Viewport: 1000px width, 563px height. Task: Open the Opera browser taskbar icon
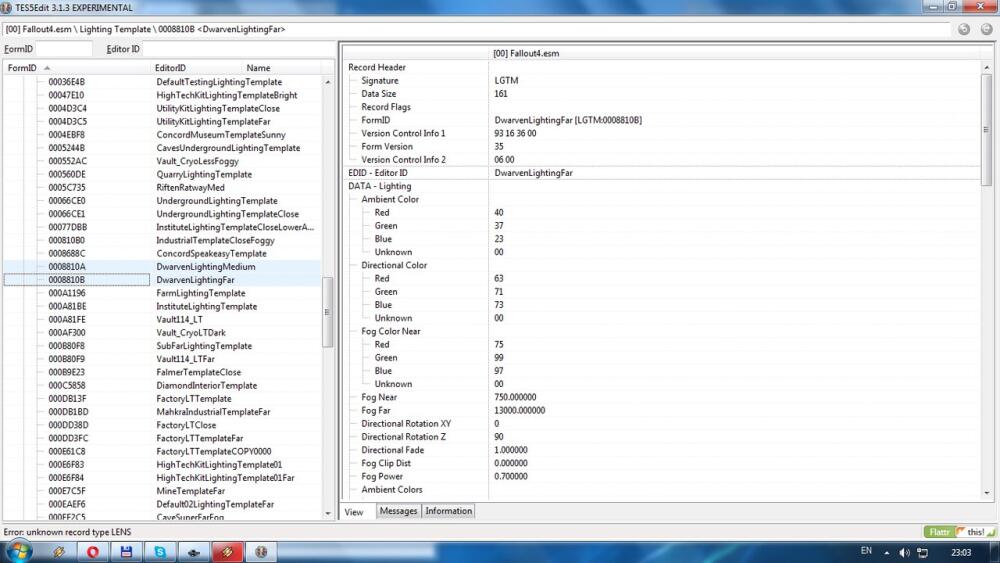pyautogui.click(x=92, y=552)
